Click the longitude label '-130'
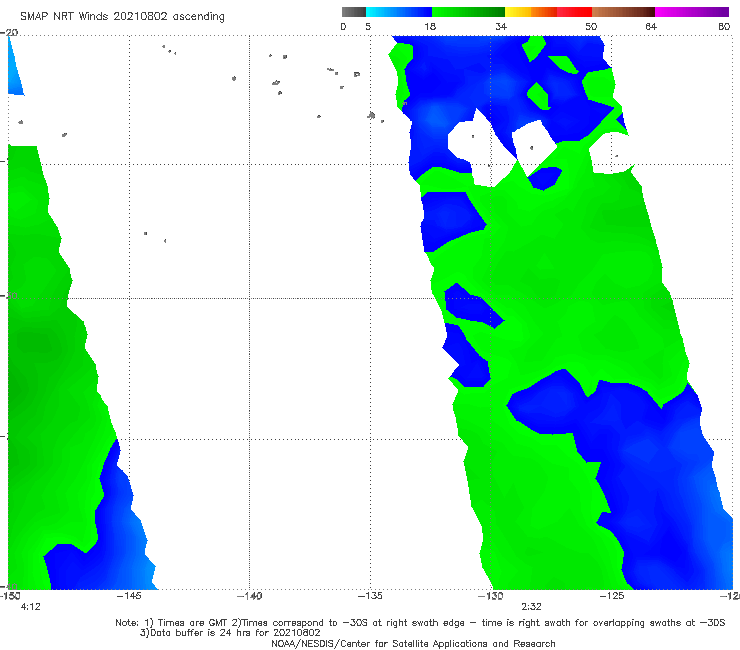 (x=491, y=596)
